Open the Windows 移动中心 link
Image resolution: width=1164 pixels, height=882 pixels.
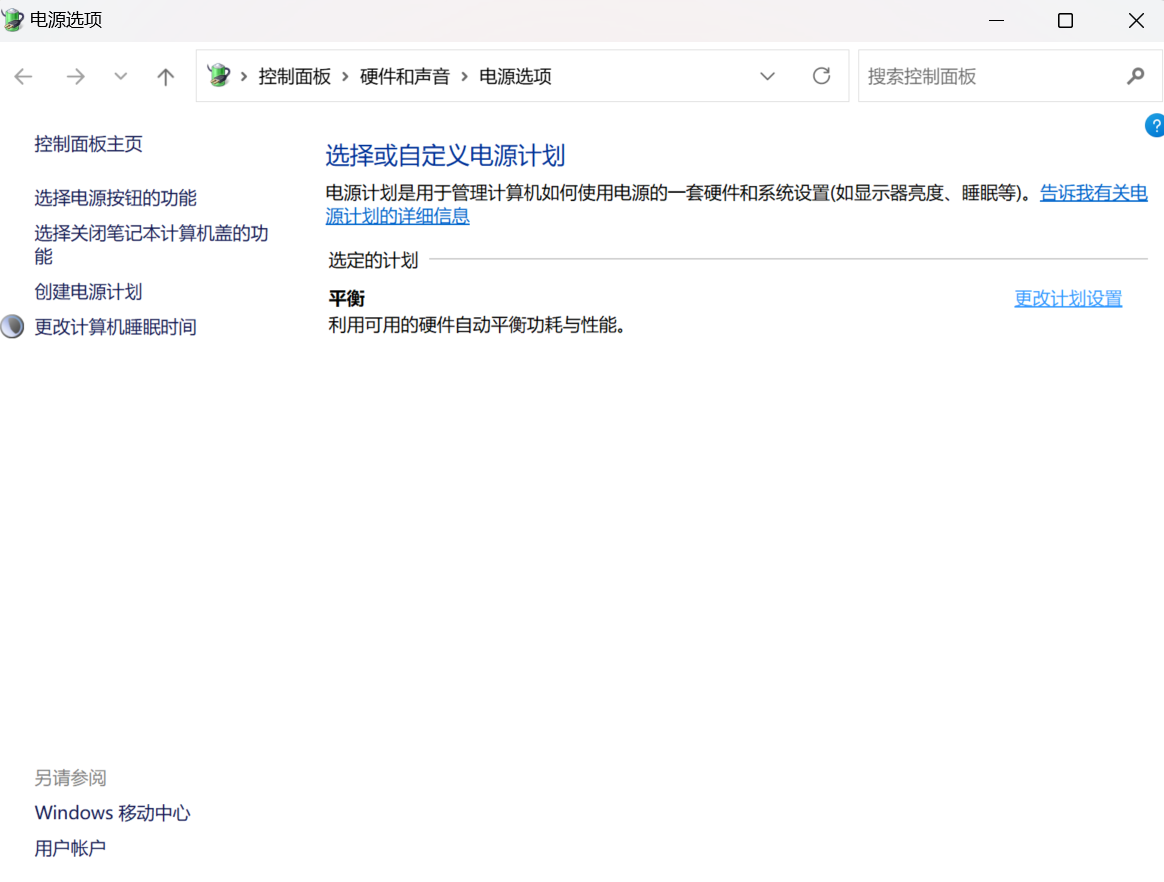112,813
